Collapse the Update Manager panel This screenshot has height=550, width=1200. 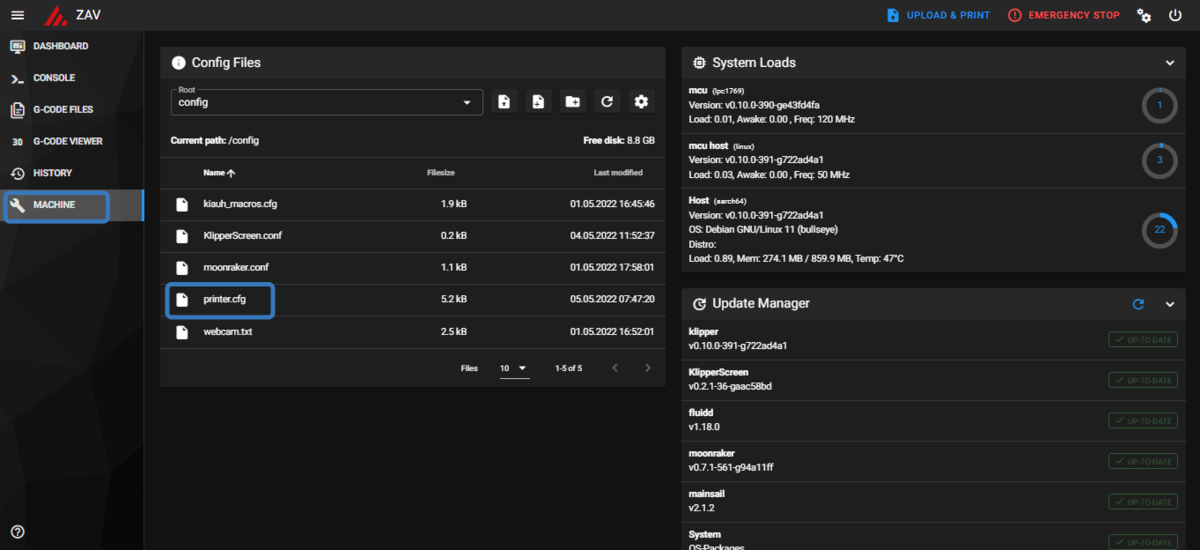[x=1170, y=303]
